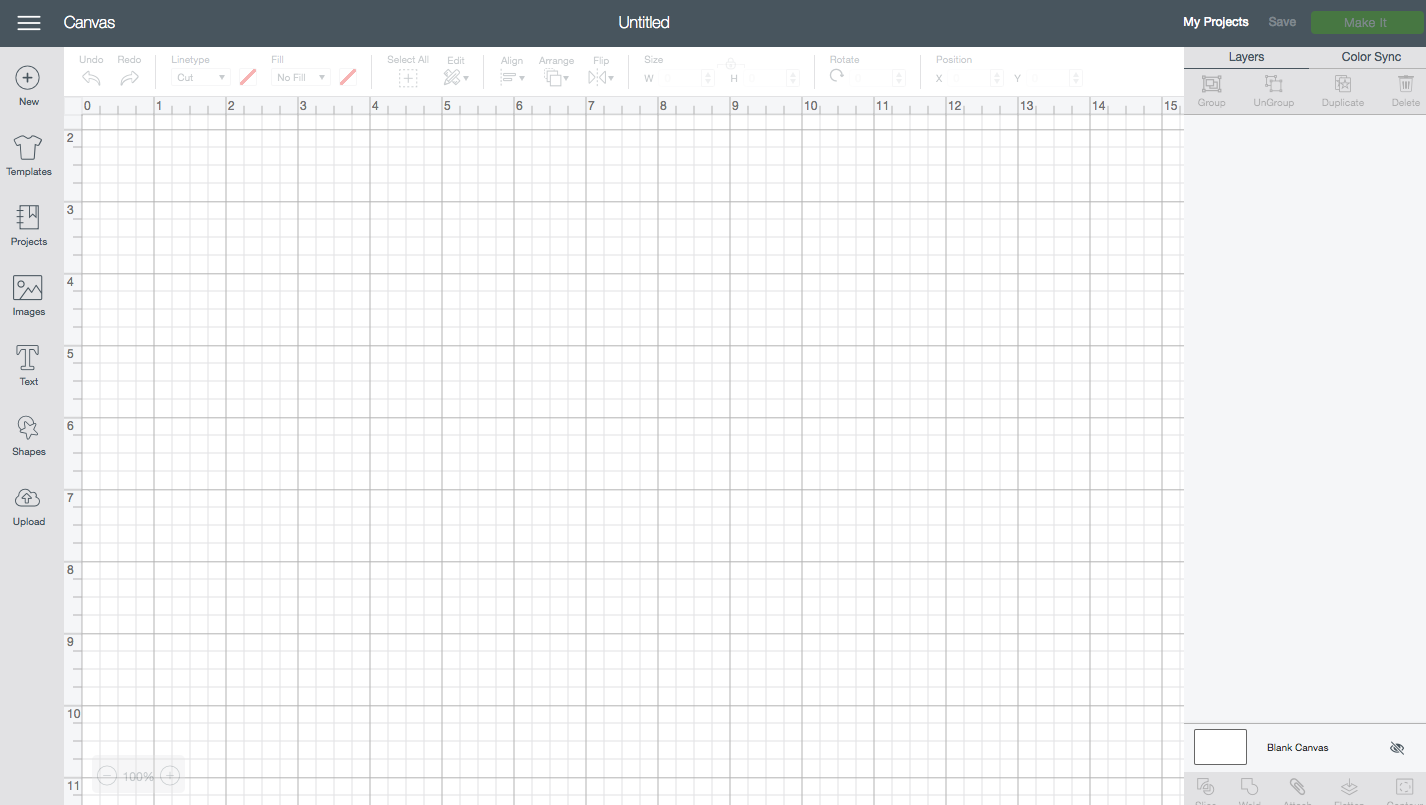
Task: Click the Width size stepper
Action: (x=708, y=78)
